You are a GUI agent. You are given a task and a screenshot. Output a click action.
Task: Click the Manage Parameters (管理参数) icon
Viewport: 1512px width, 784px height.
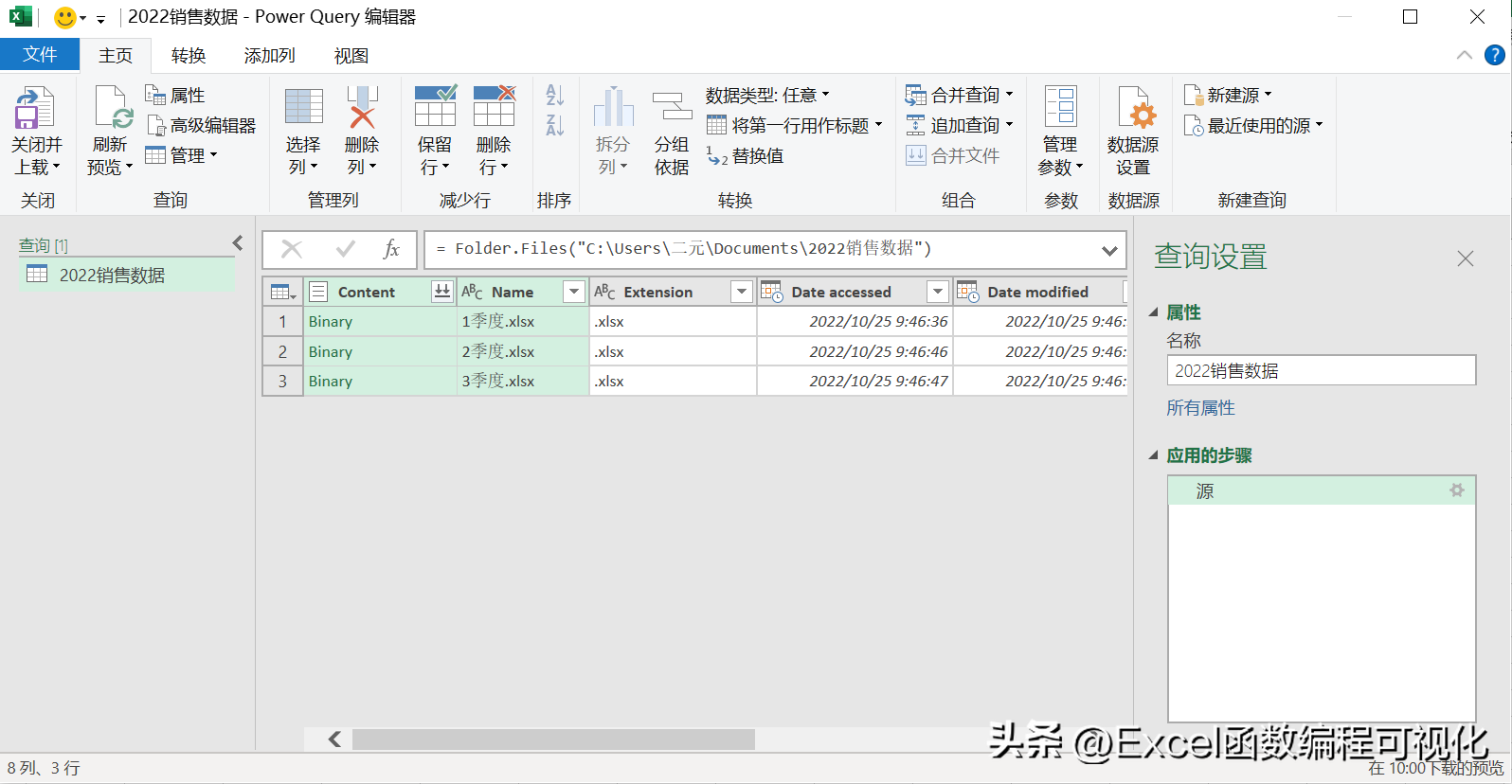pyautogui.click(x=1060, y=106)
